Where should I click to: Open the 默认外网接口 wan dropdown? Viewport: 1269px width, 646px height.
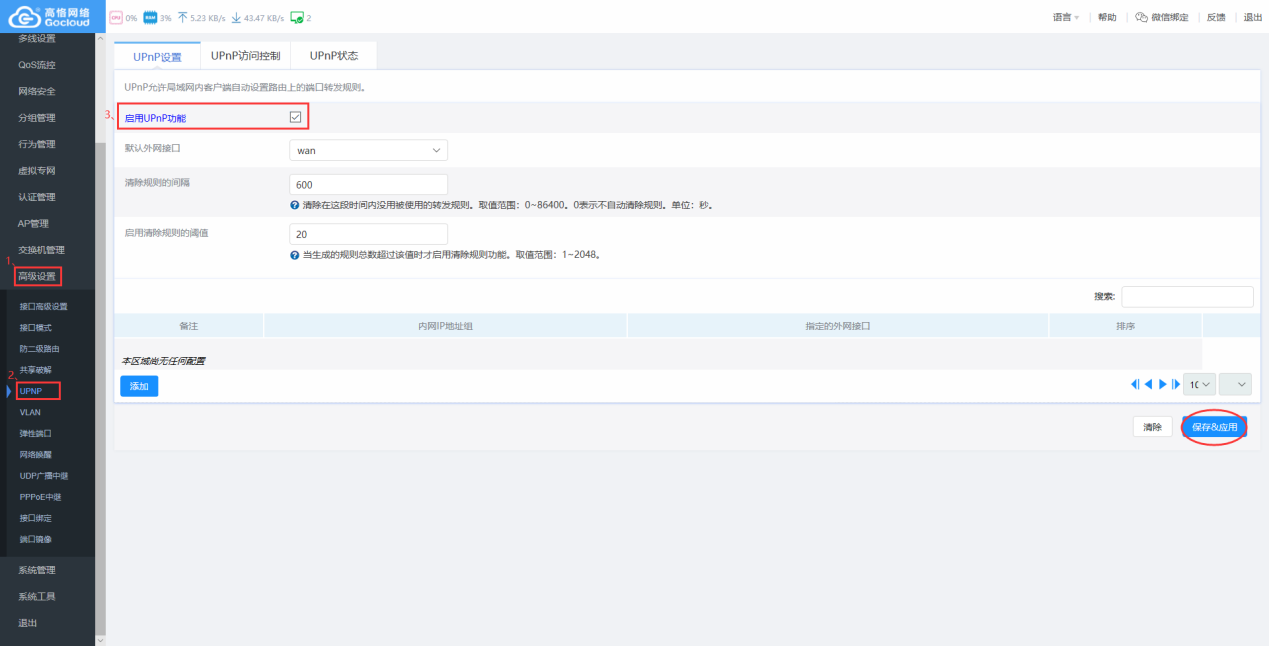tap(367, 150)
